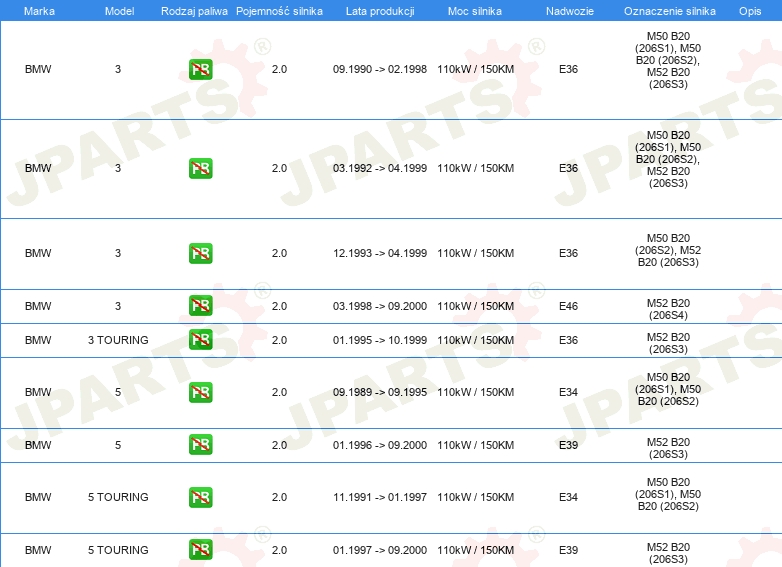Click the Moc silnika column header

click(x=475, y=11)
